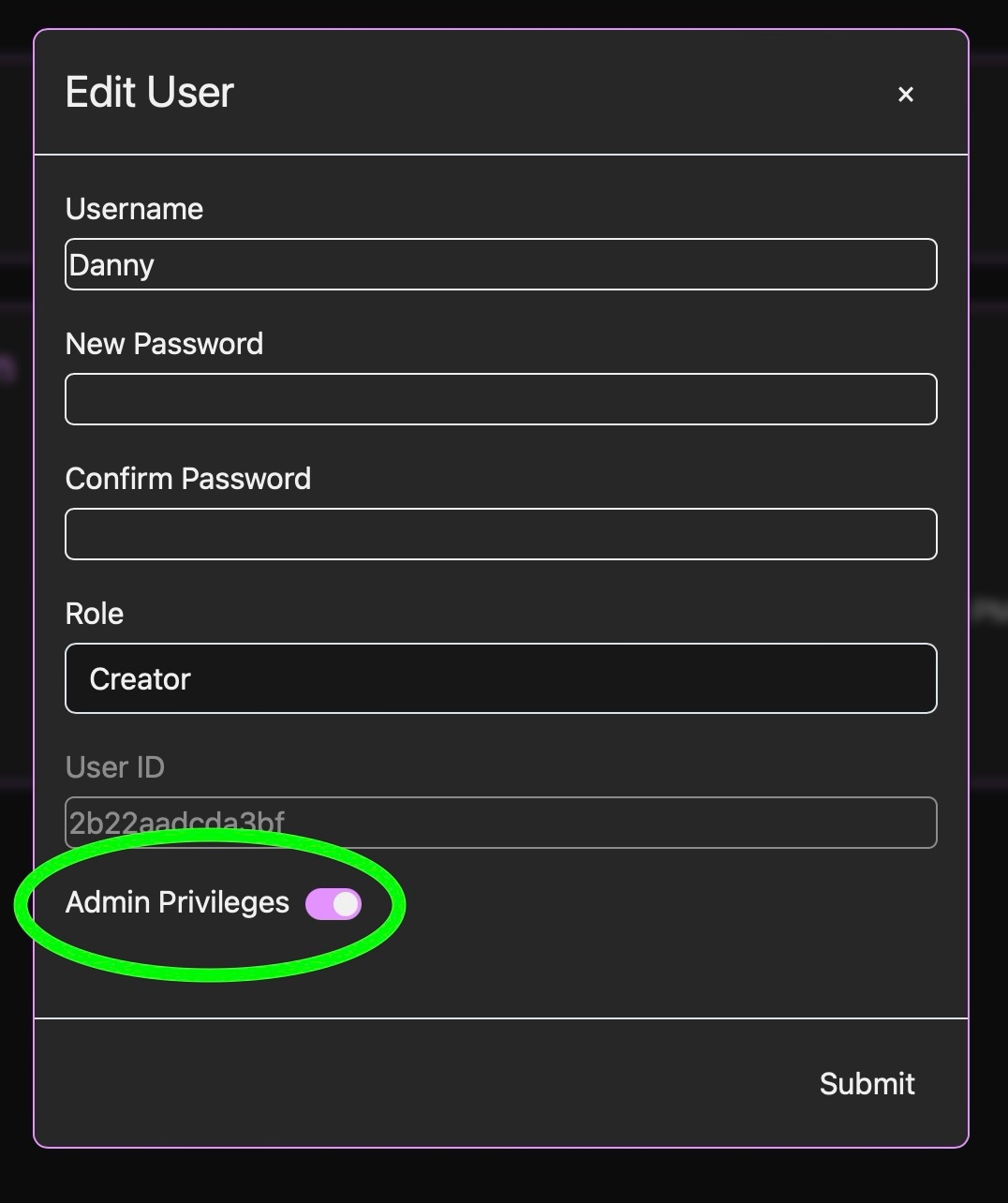Click the "Role" label

point(95,614)
